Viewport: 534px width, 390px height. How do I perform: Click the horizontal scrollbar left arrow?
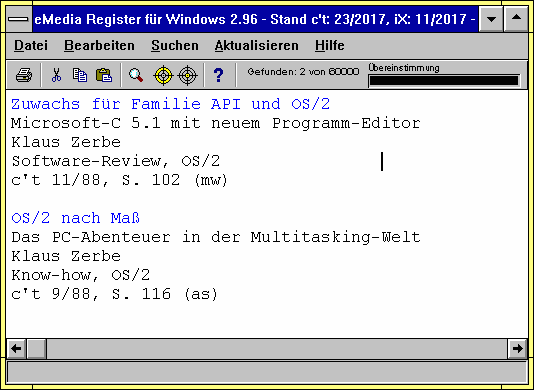coord(16,348)
